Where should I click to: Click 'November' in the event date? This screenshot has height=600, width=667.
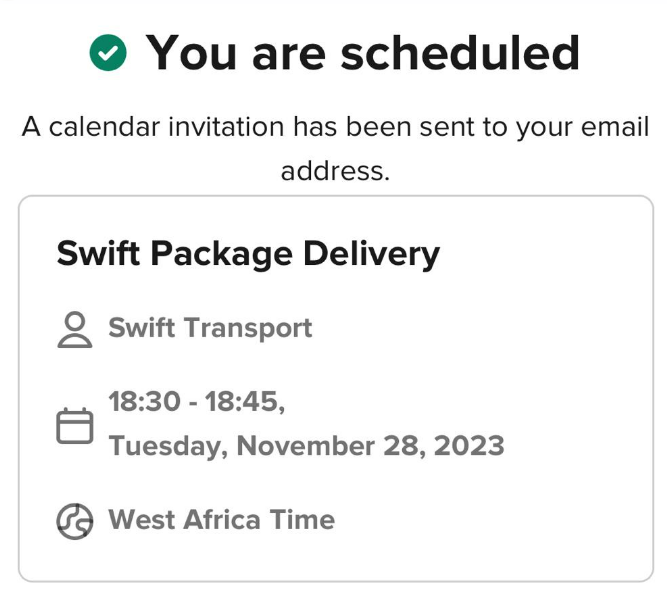click(306, 446)
